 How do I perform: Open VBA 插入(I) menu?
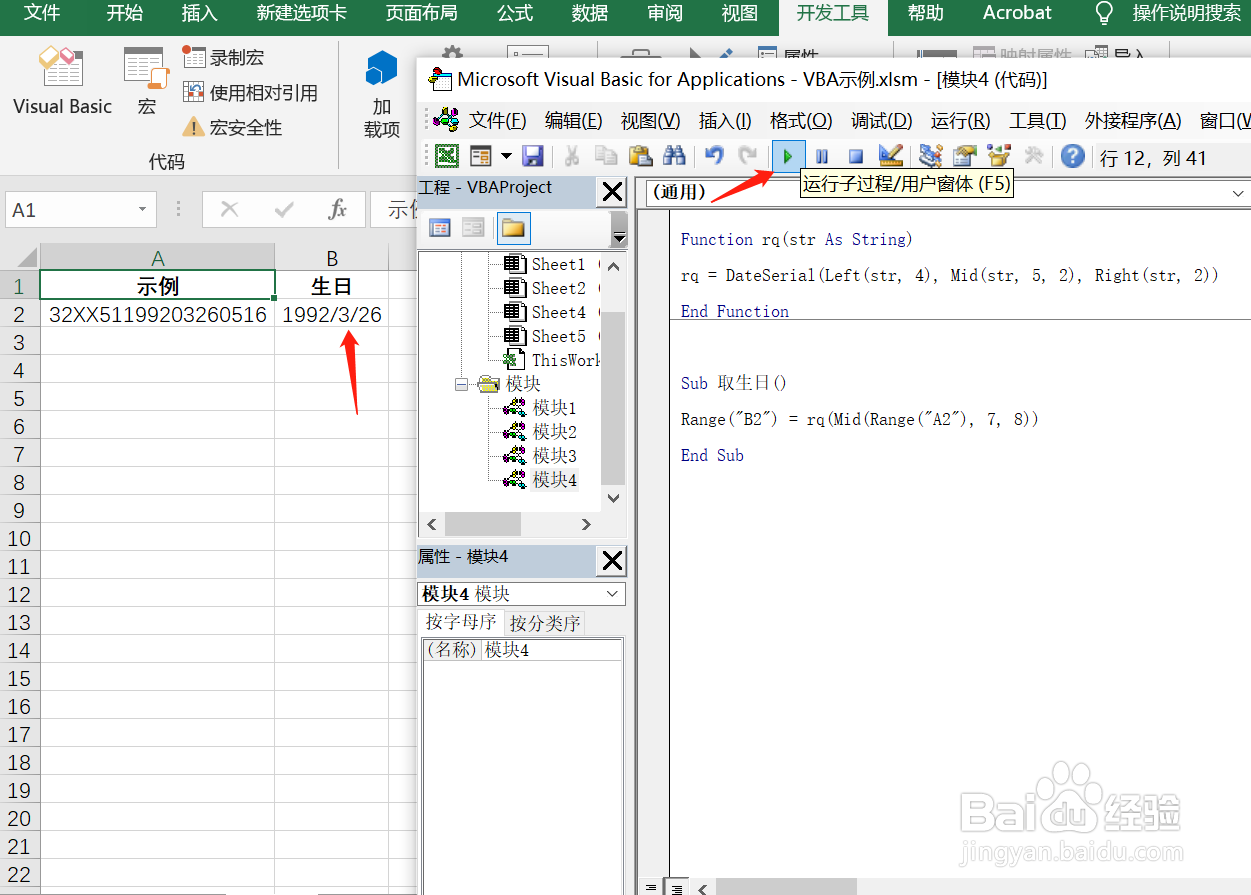tap(725, 121)
